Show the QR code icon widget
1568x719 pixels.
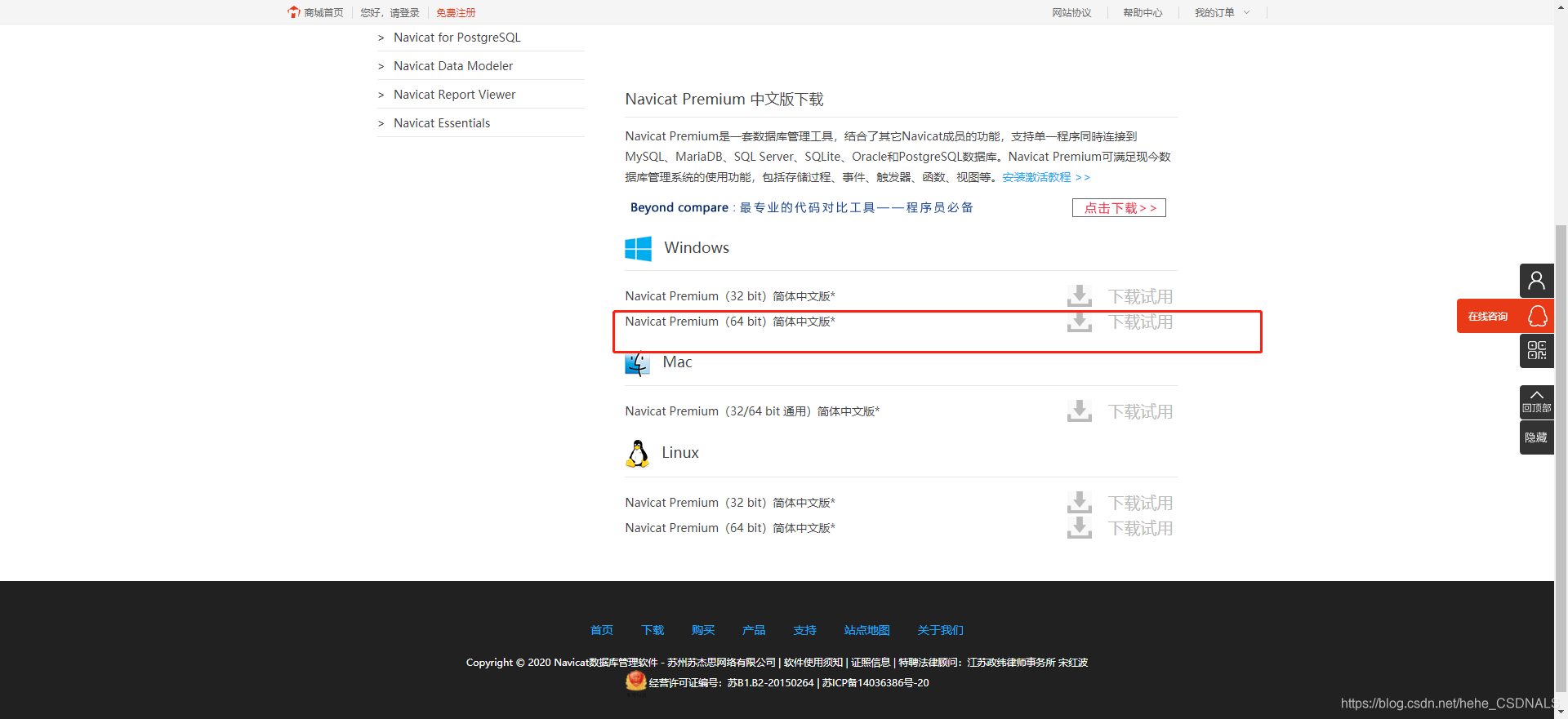1536,350
